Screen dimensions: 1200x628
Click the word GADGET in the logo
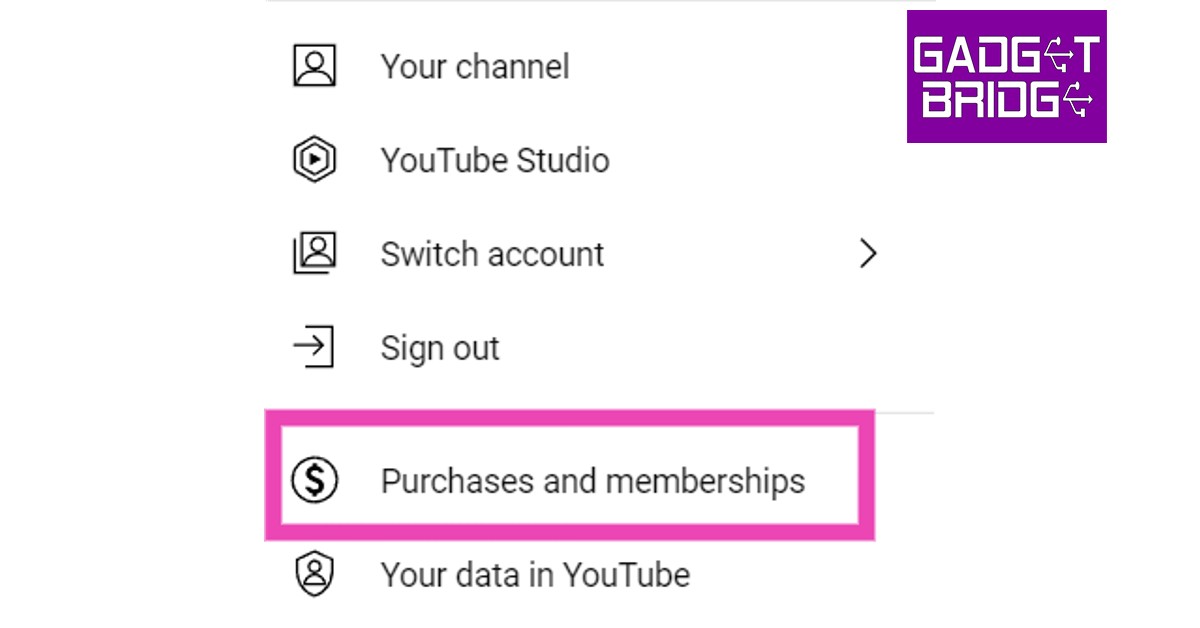pyautogui.click(x=1006, y=56)
